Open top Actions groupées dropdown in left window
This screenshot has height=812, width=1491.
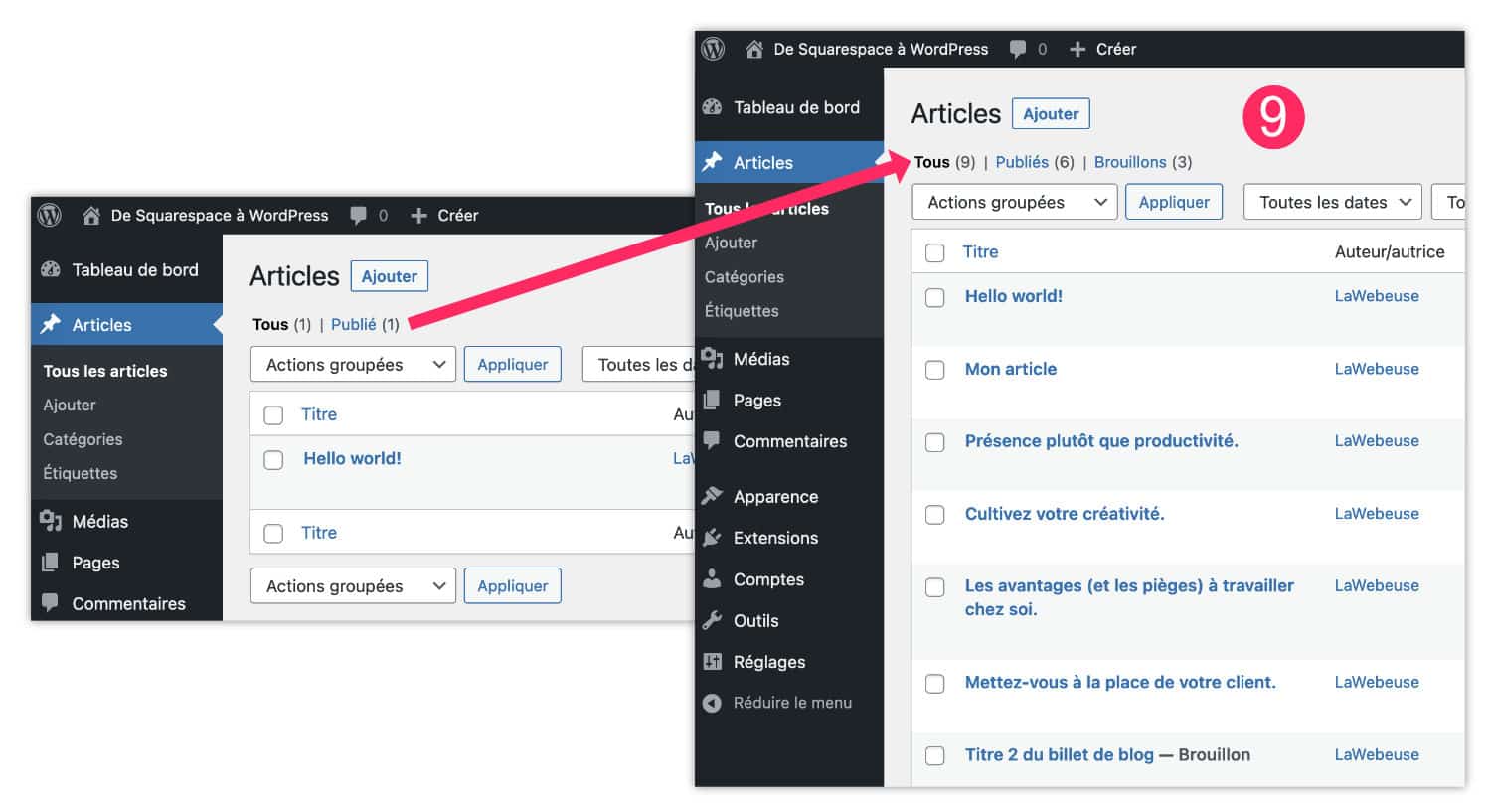pos(353,365)
